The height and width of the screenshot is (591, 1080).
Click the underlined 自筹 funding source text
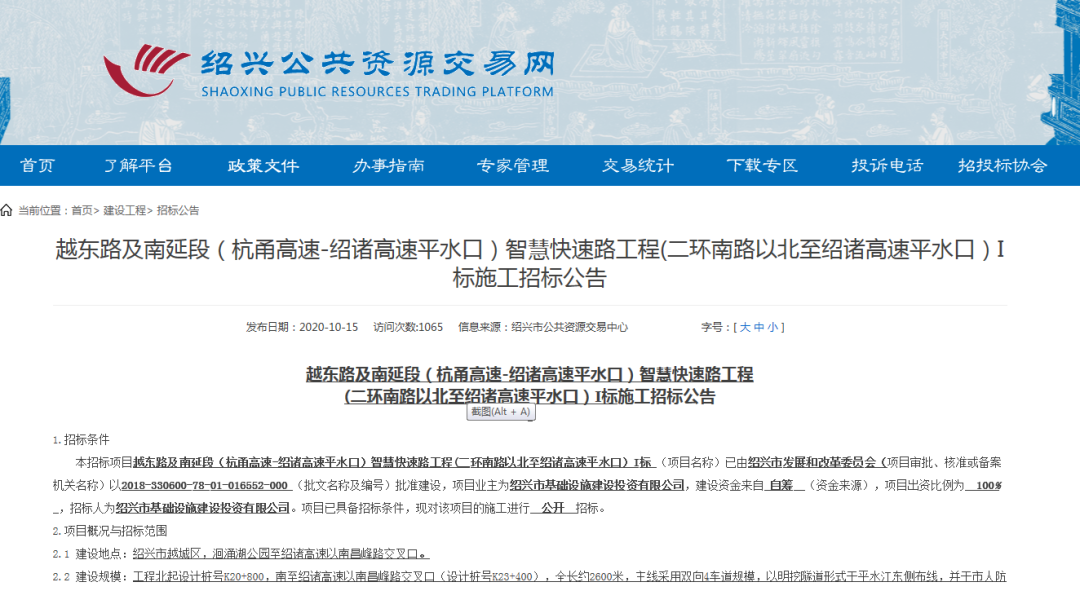(781, 486)
